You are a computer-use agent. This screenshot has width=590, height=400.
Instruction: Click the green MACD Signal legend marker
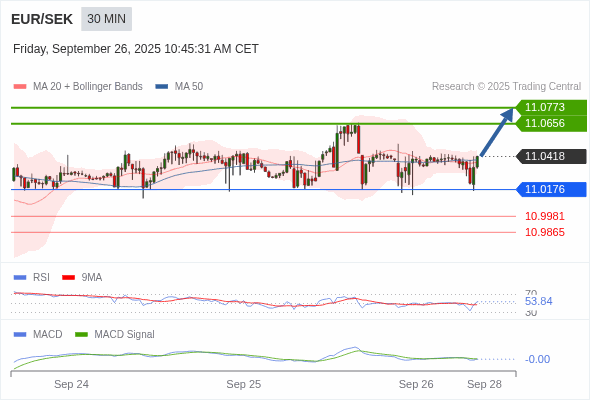[81, 335]
